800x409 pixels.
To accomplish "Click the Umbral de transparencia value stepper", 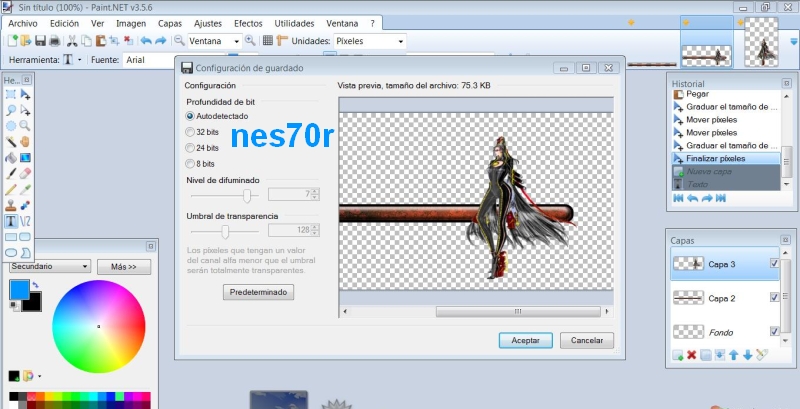I will [x=315, y=230].
